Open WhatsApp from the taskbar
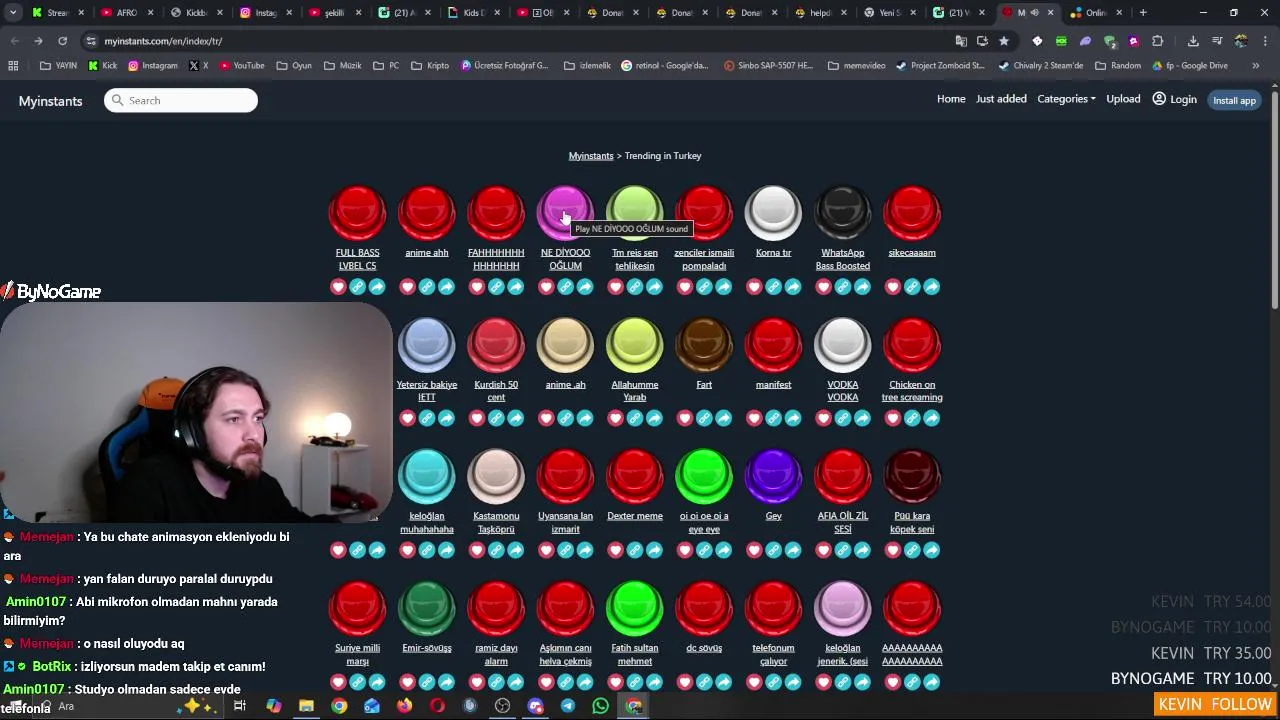 [x=600, y=706]
